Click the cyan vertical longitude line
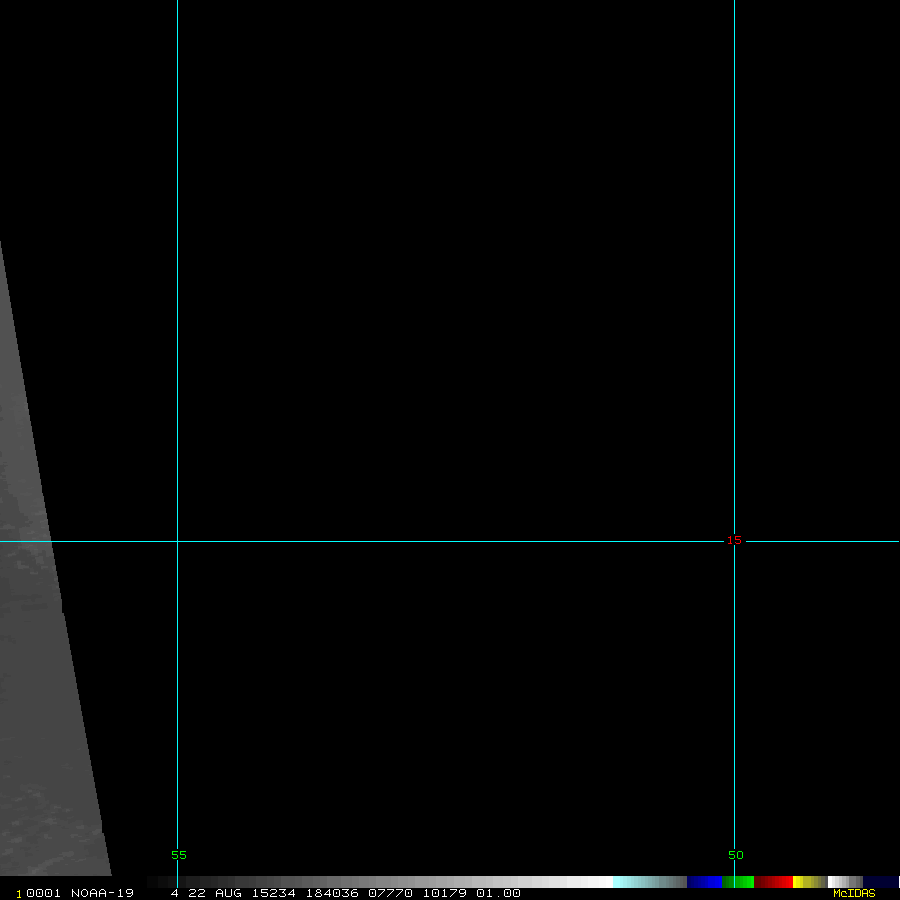This screenshot has width=900, height=900. pyautogui.click(x=734, y=300)
